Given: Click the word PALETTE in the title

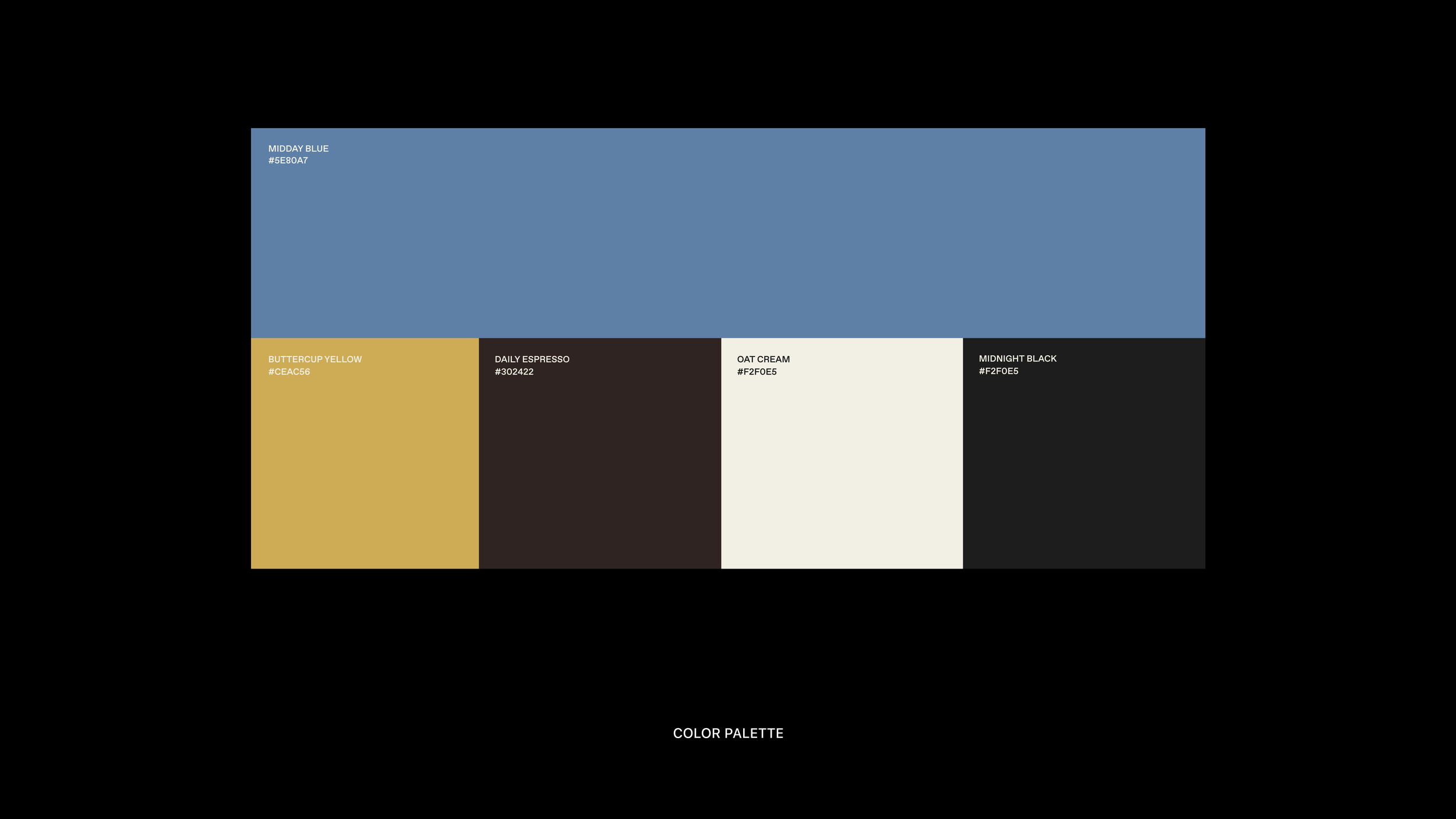Looking at the screenshot, I should (754, 733).
